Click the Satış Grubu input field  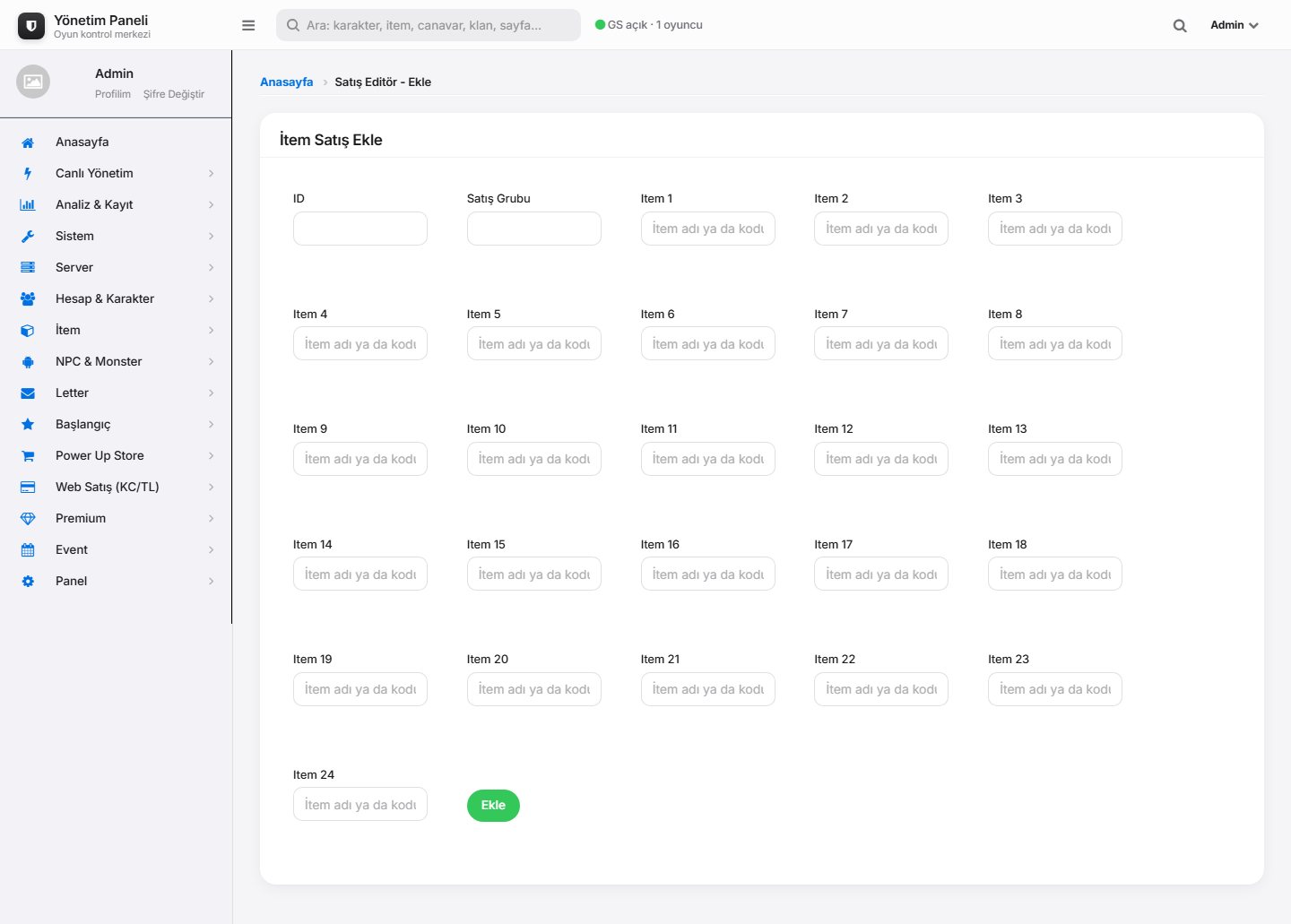534,229
